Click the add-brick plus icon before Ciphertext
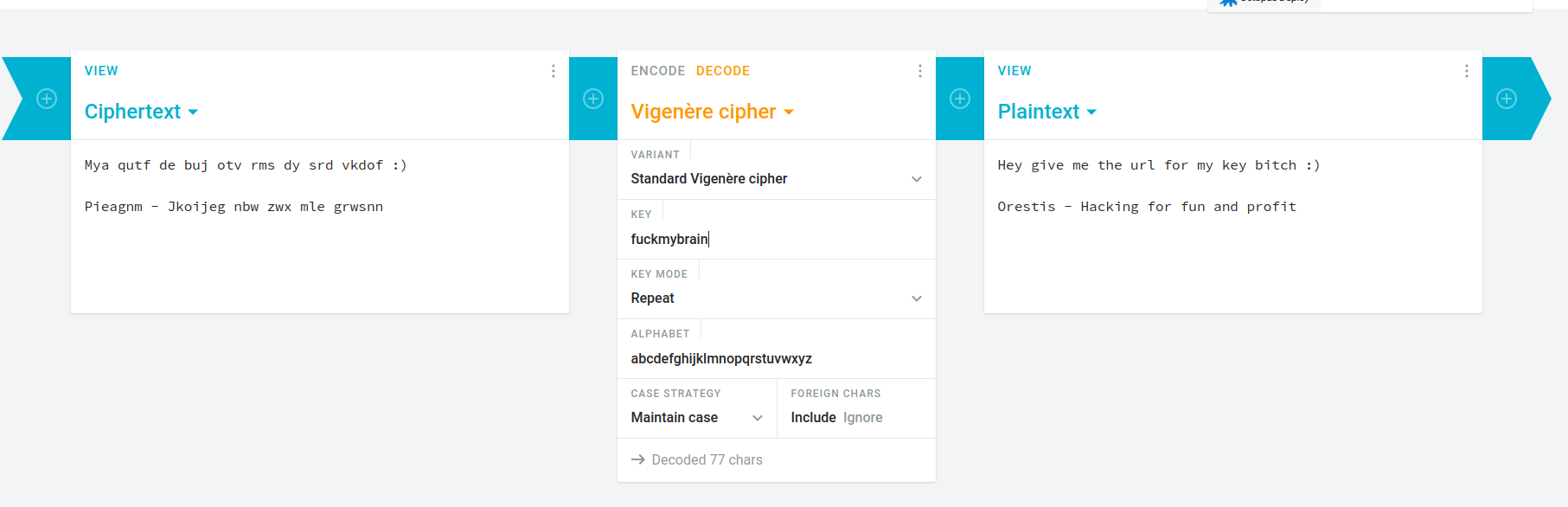Screen dimensions: 1568x507 (47, 99)
